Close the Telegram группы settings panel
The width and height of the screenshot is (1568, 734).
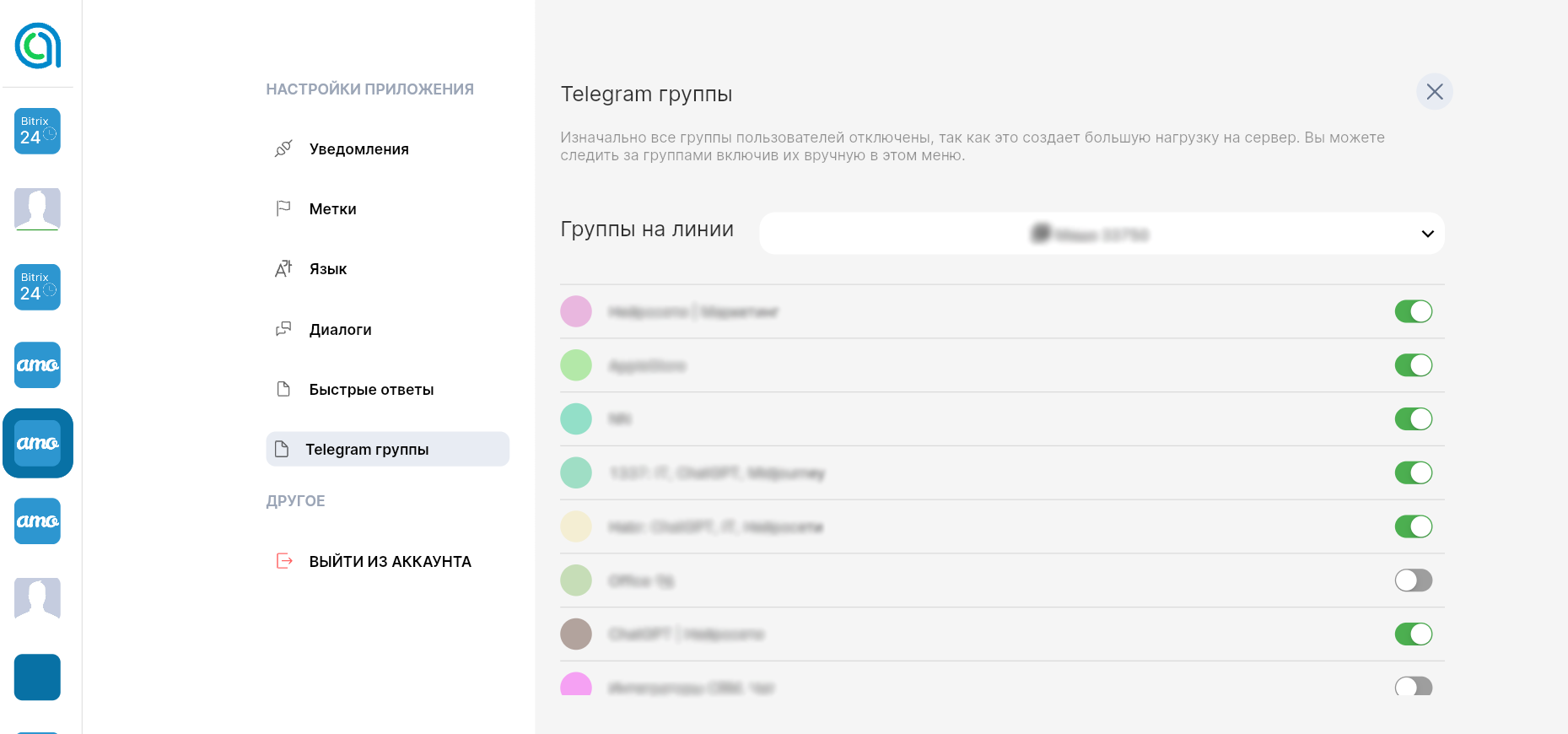pyautogui.click(x=1434, y=92)
